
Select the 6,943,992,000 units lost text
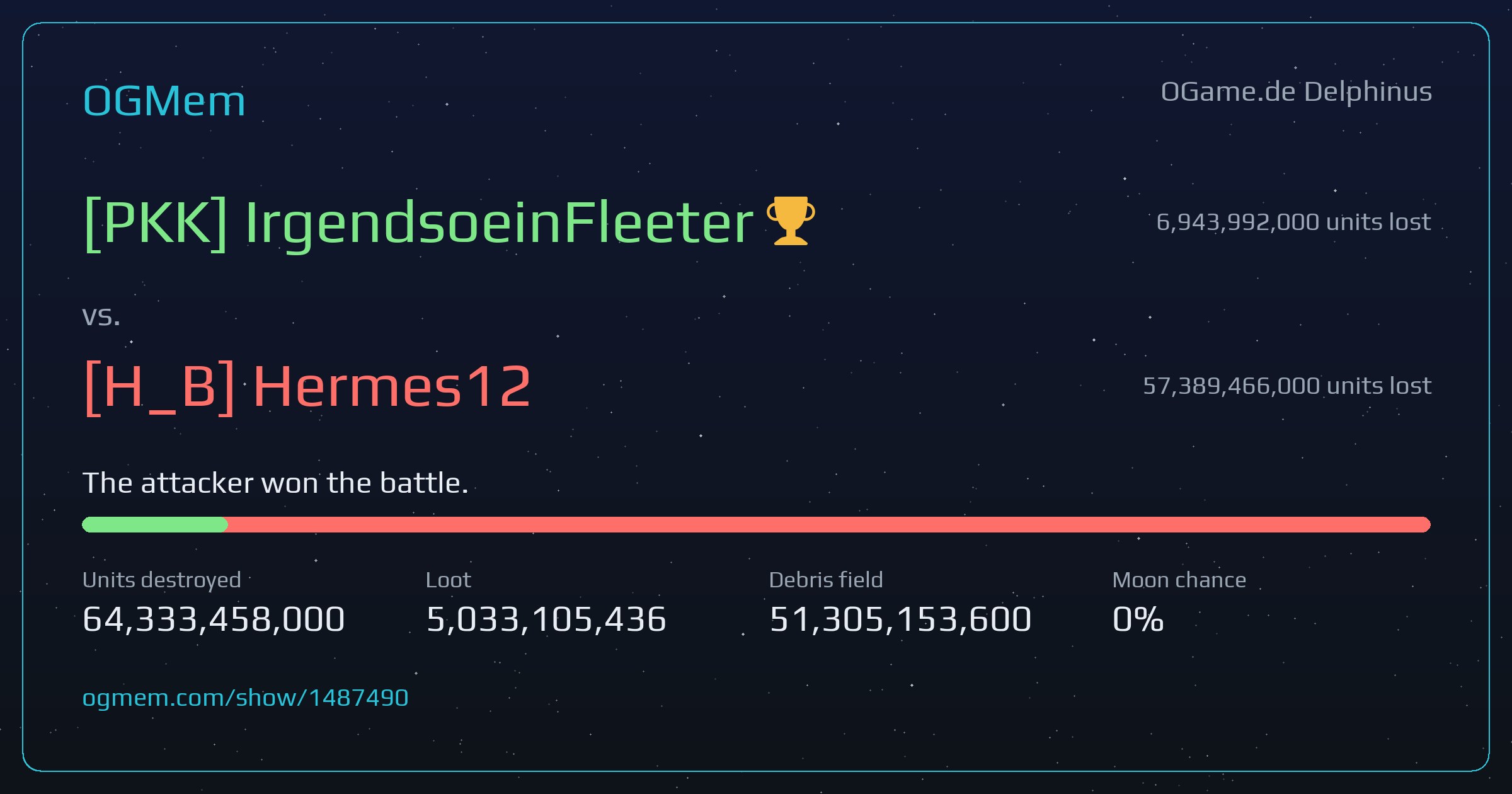point(1293,222)
